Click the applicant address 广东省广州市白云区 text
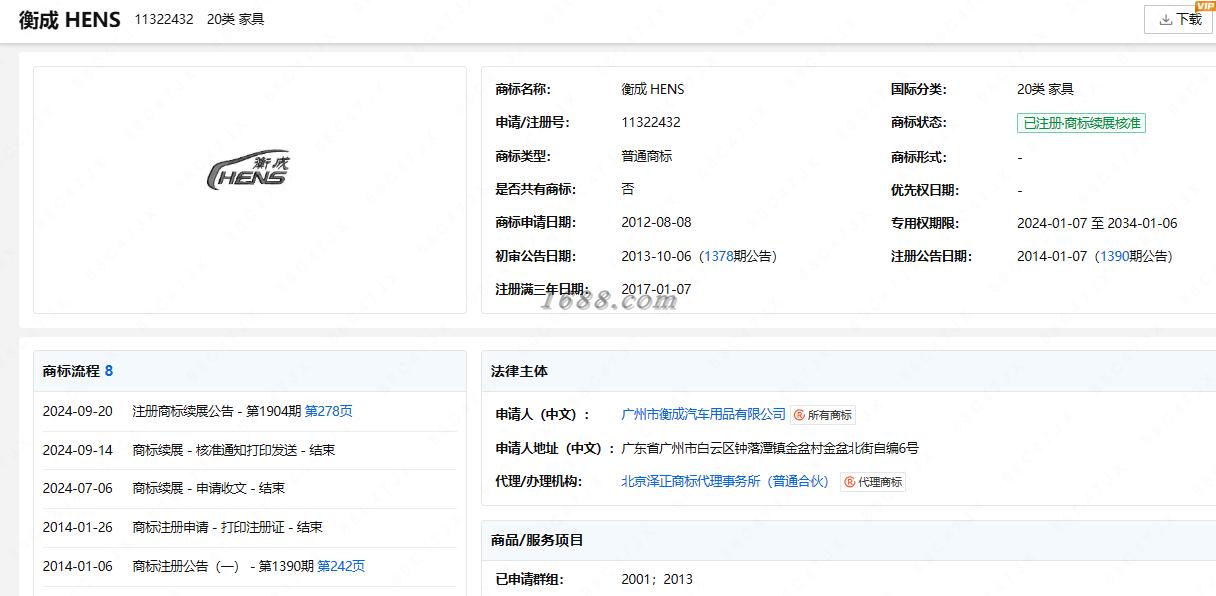 point(770,448)
